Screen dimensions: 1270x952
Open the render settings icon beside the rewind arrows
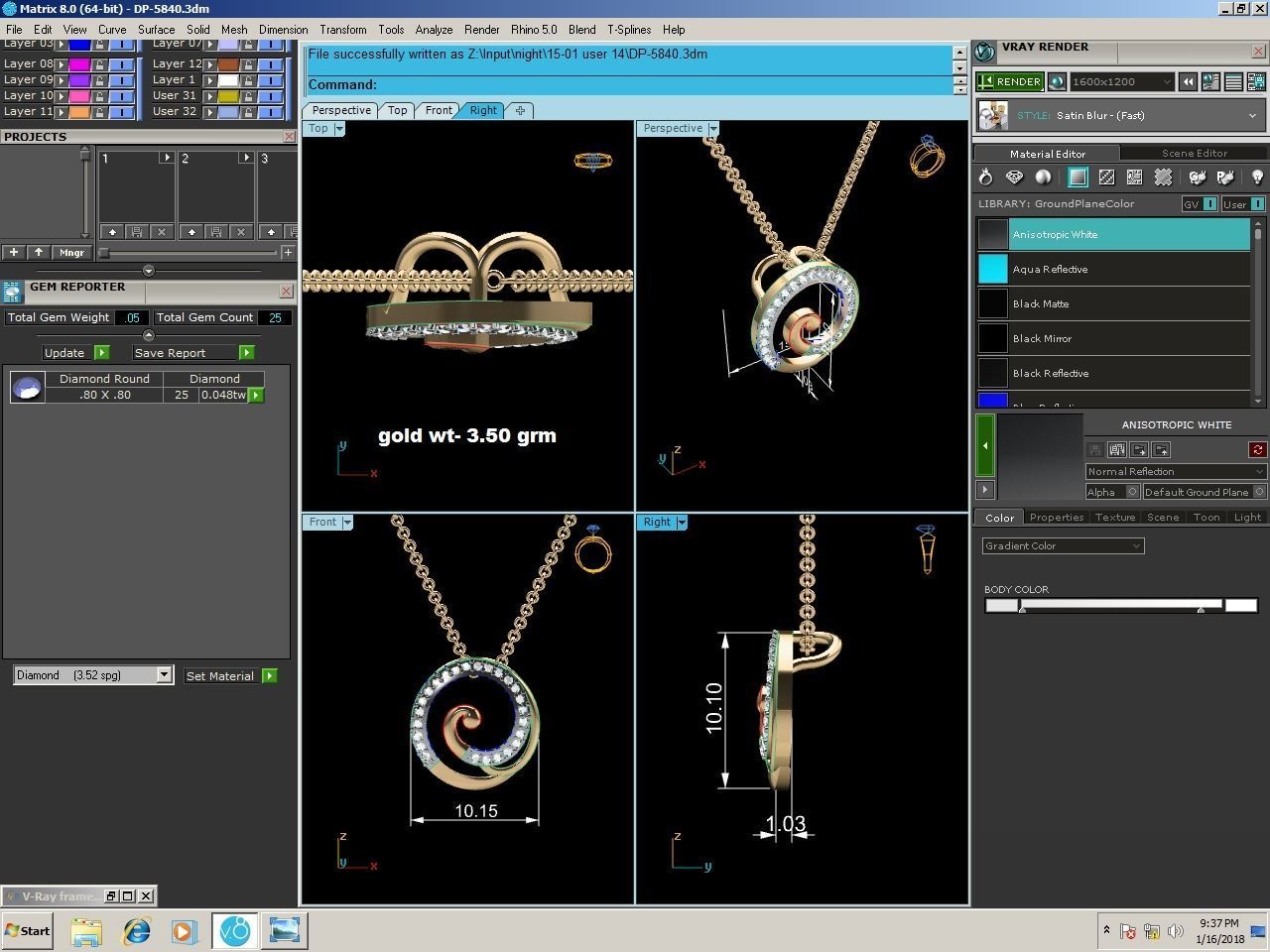1210,82
